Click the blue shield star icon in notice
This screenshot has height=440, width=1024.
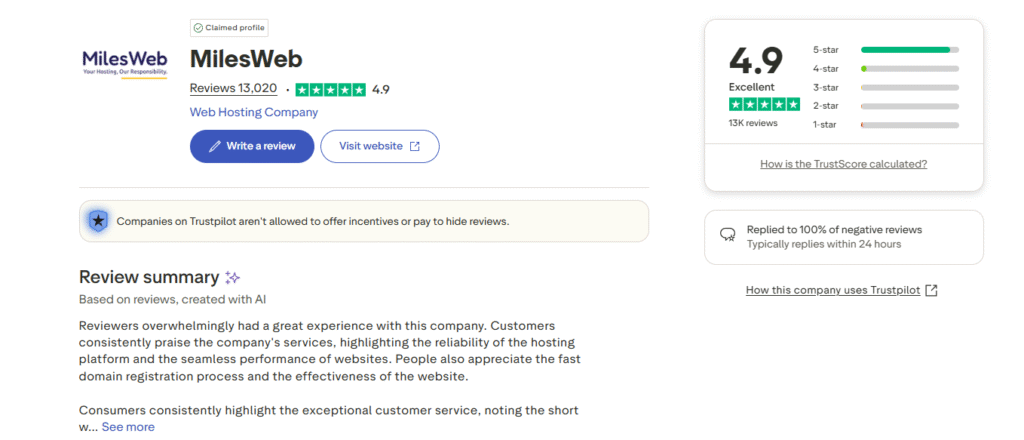point(97,221)
